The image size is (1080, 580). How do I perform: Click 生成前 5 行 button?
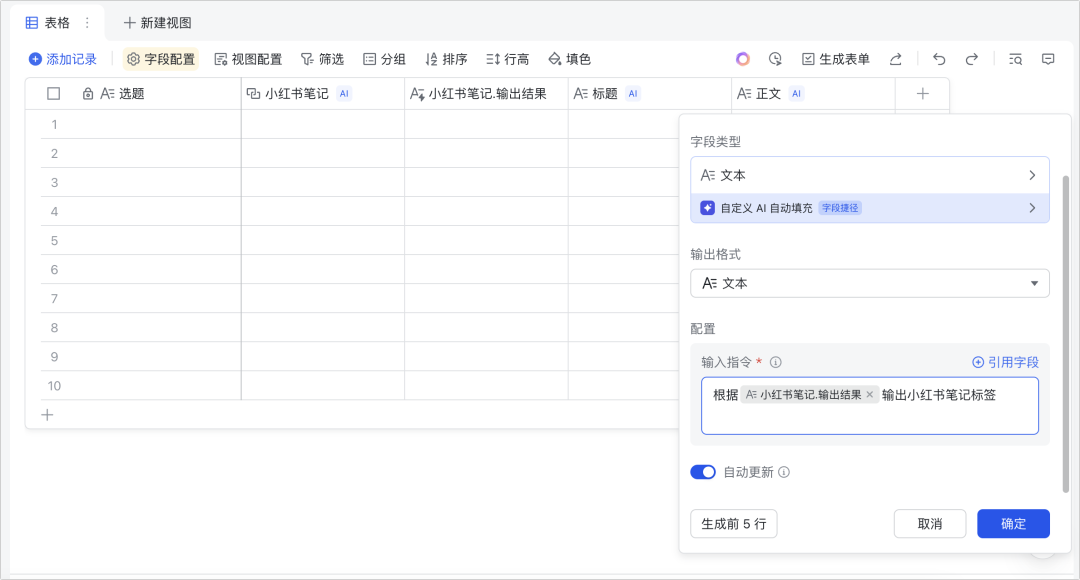pos(734,524)
